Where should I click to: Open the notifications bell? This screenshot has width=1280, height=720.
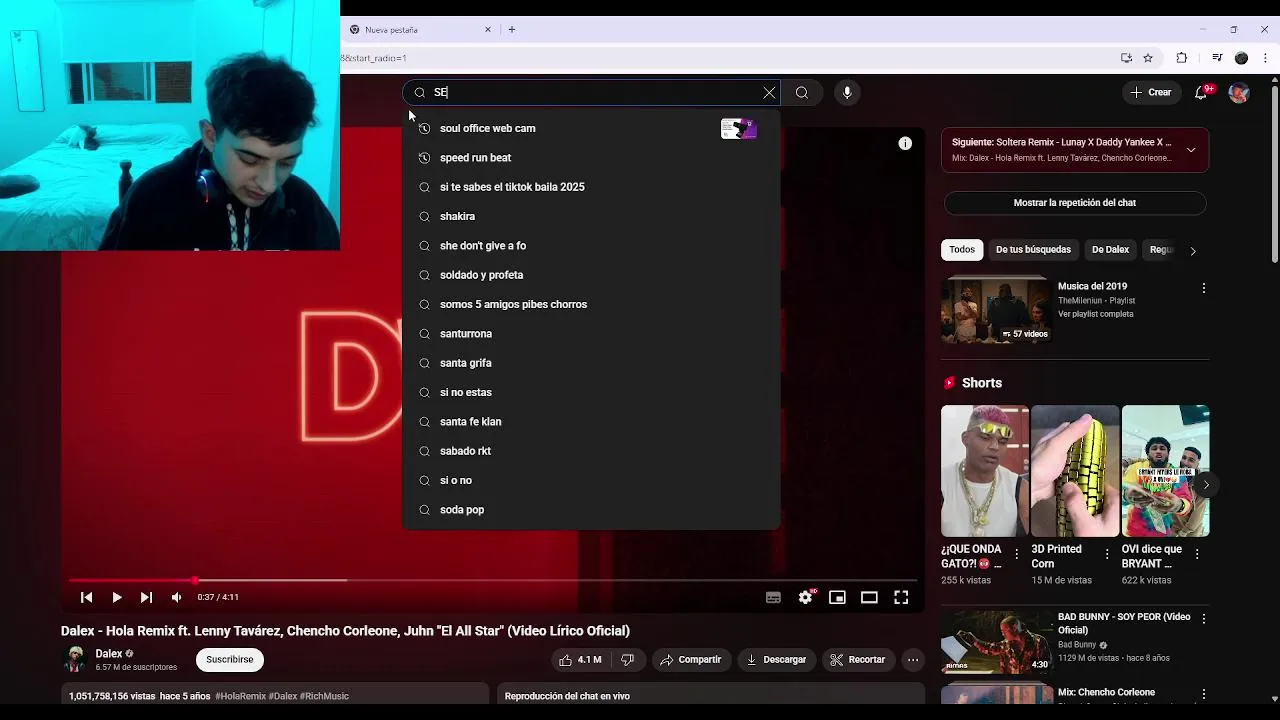click(1201, 92)
